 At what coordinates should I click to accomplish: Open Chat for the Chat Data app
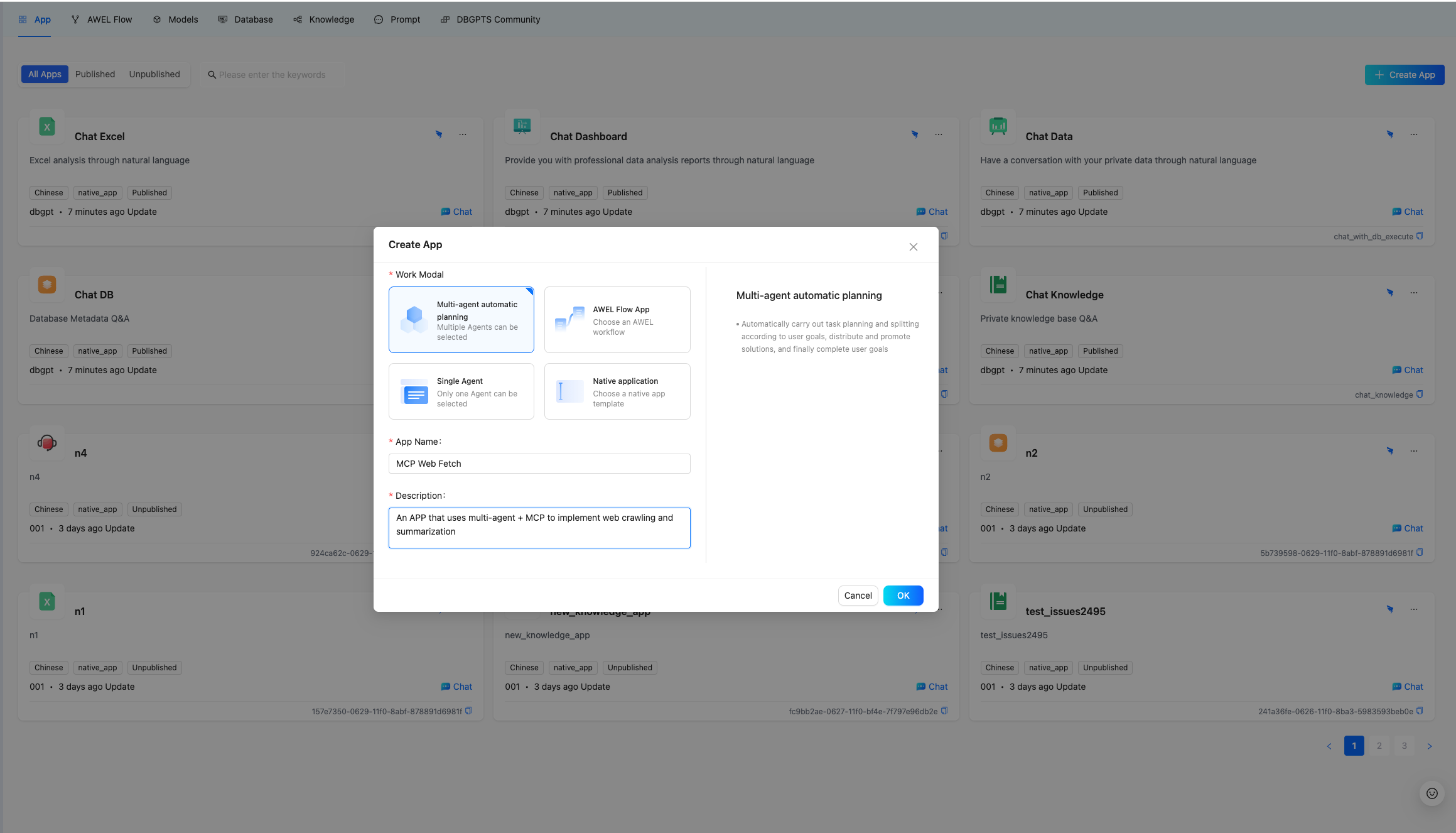pyautogui.click(x=1408, y=211)
